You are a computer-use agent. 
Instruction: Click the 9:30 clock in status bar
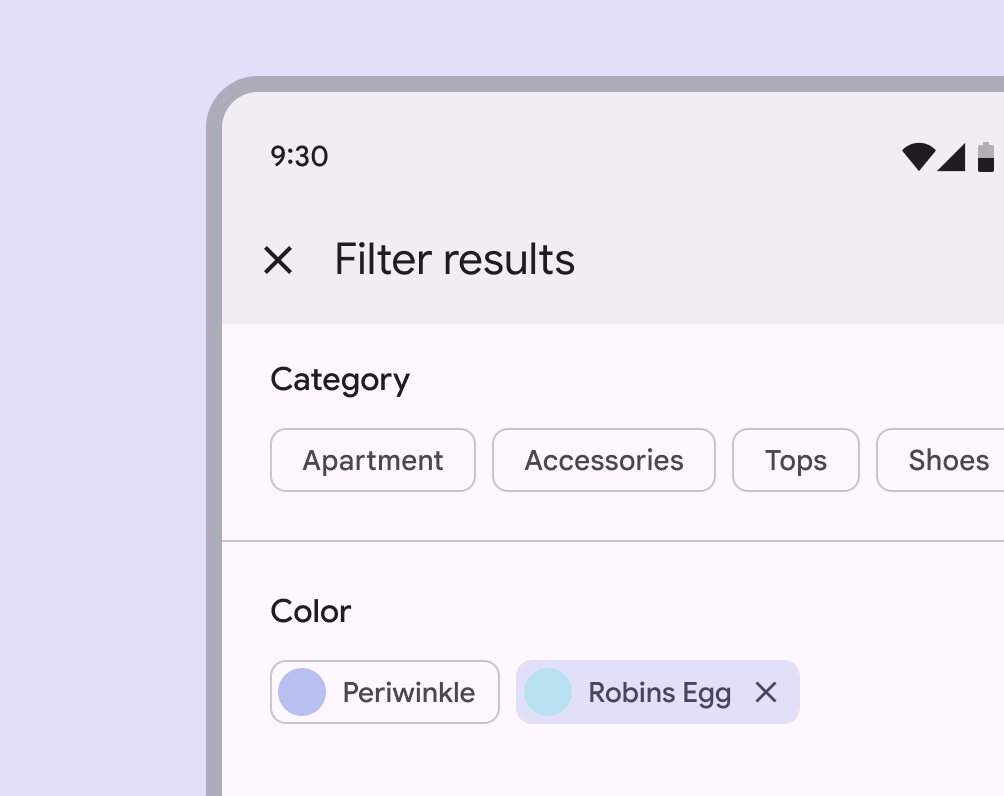[299, 157]
